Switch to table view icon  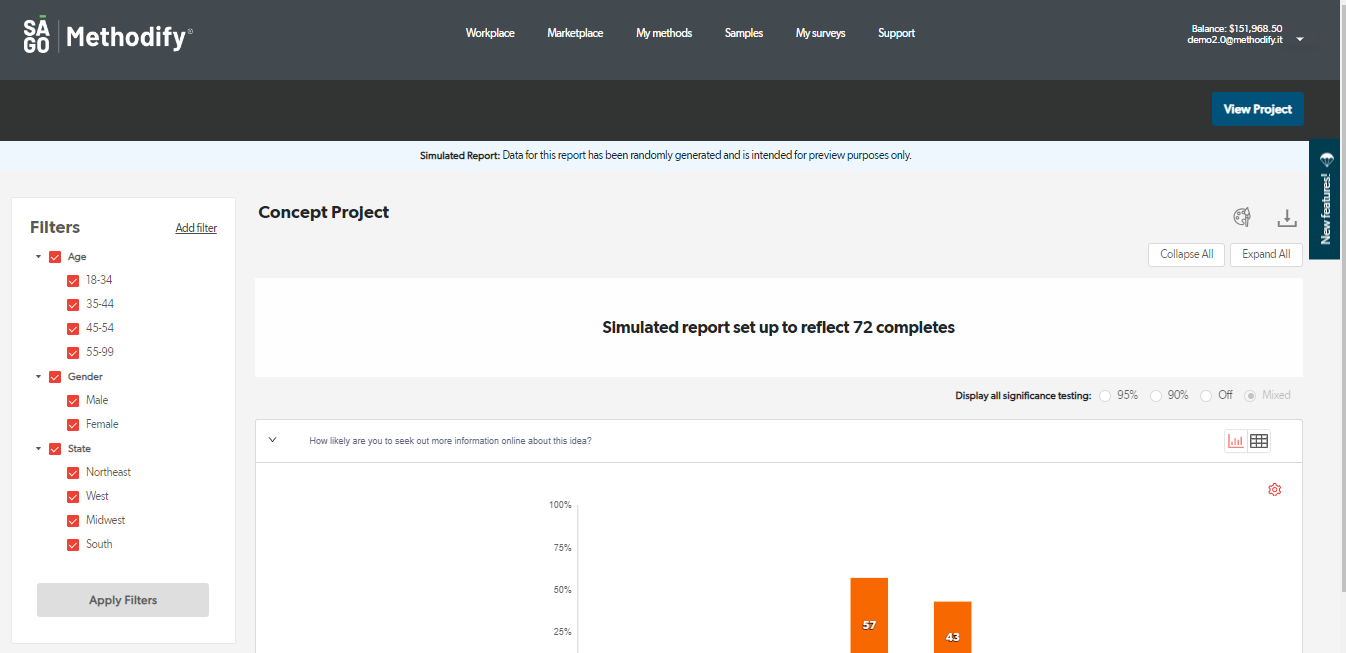point(1259,441)
